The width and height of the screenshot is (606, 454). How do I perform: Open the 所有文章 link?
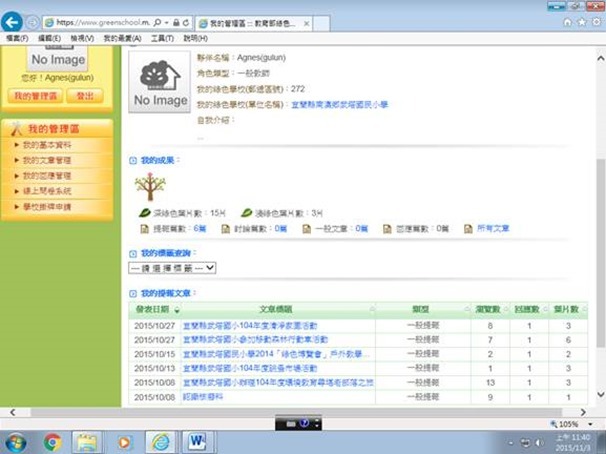(x=493, y=228)
